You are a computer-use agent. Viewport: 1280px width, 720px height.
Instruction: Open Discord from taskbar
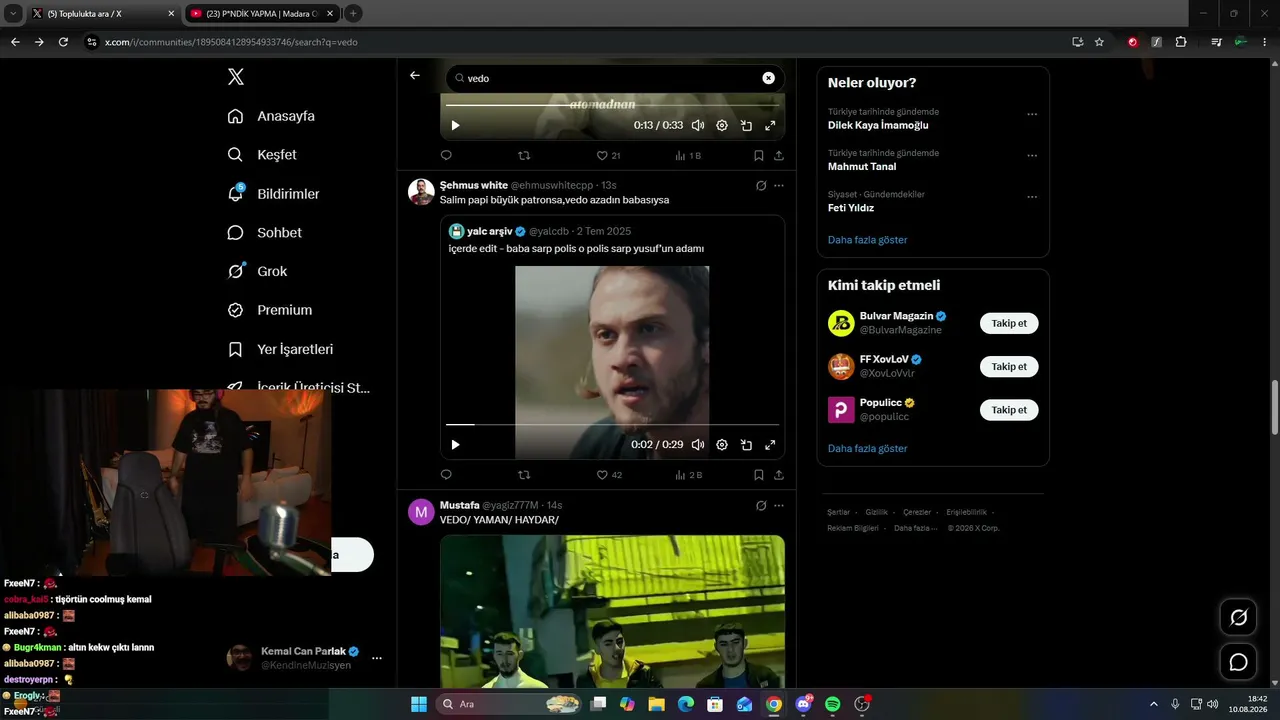[803, 704]
